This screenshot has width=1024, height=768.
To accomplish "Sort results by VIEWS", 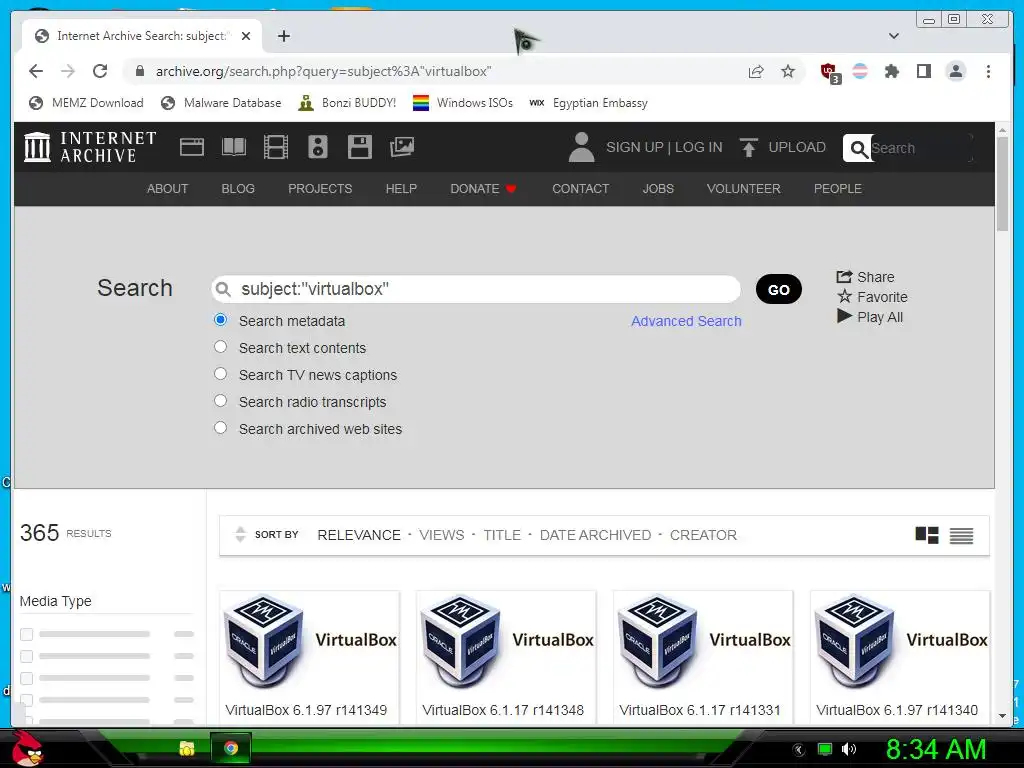I will [441, 536].
